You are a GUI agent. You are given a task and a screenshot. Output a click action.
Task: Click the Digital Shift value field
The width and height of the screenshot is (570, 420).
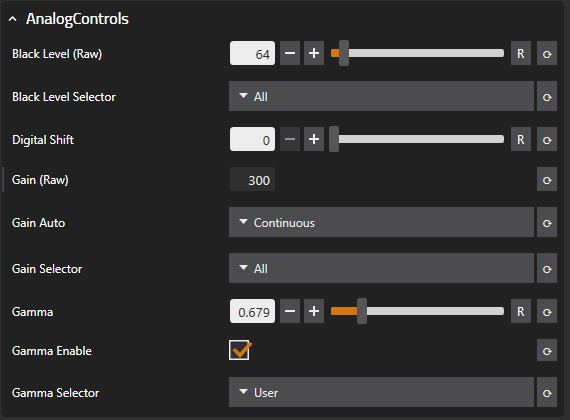coord(252,139)
